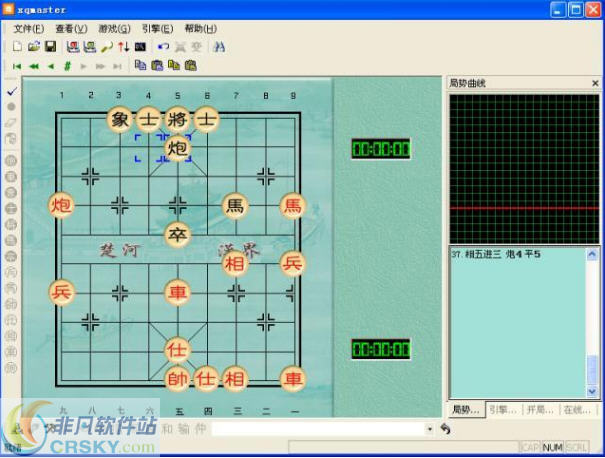Image resolution: width=605 pixels, height=458 pixels.
Task: Click the greyed single step forward arrow
Action: 83,66
